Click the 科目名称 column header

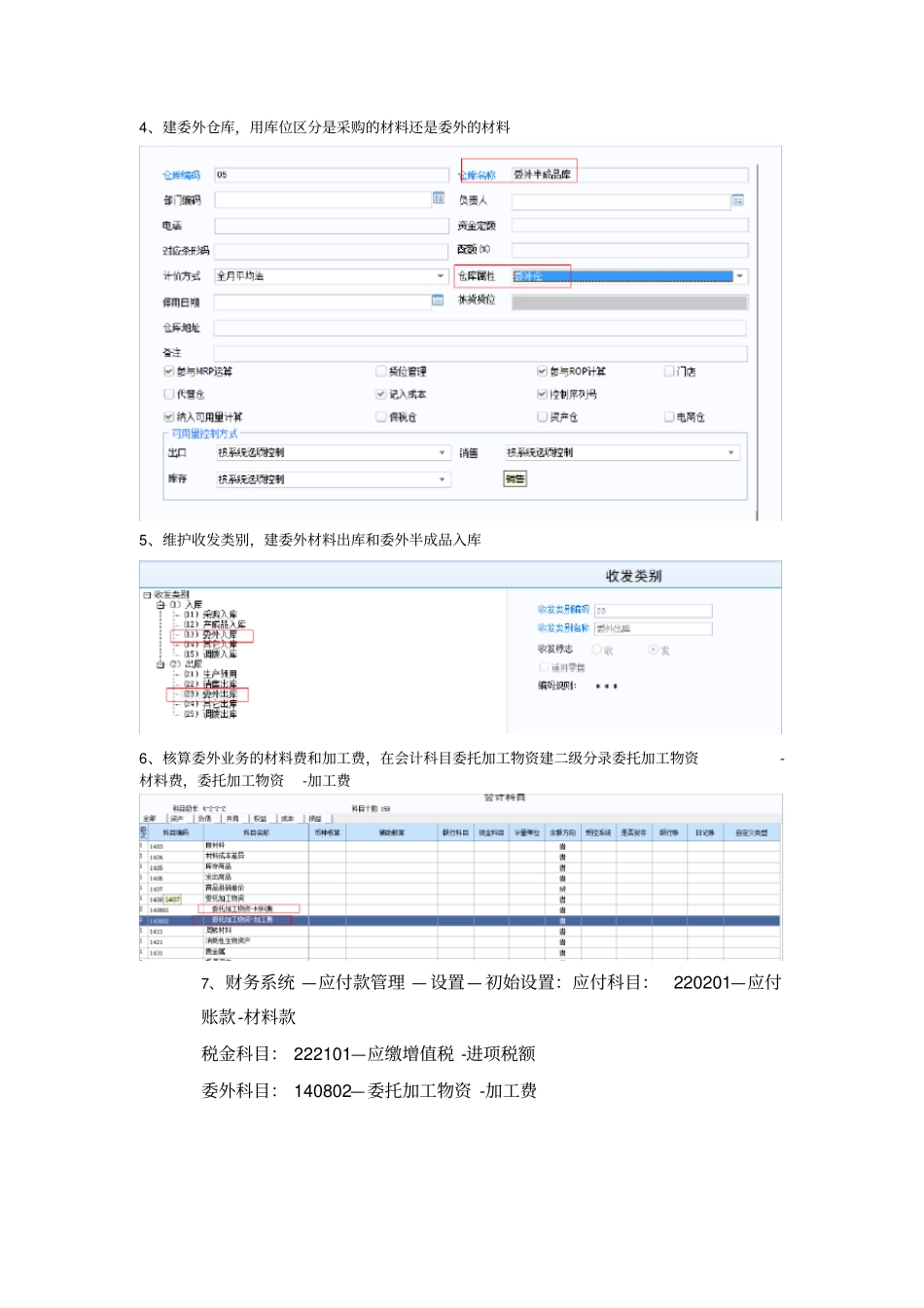(256, 832)
